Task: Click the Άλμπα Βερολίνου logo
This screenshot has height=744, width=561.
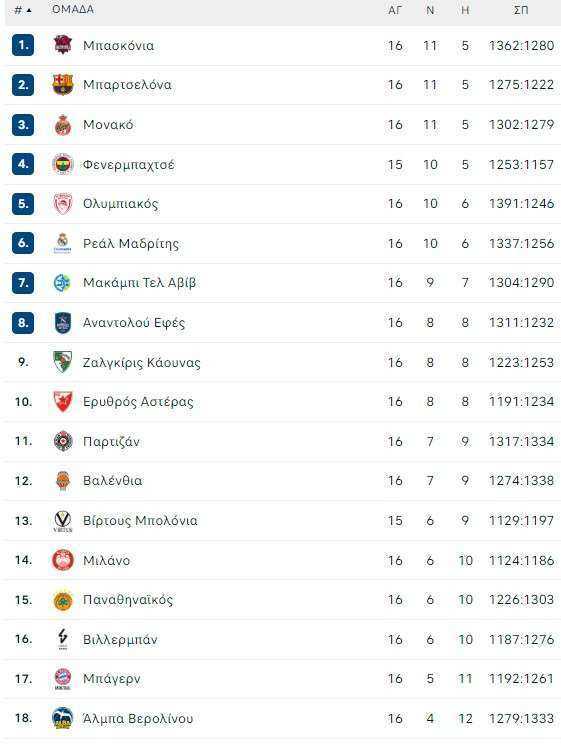Action: pos(63,718)
